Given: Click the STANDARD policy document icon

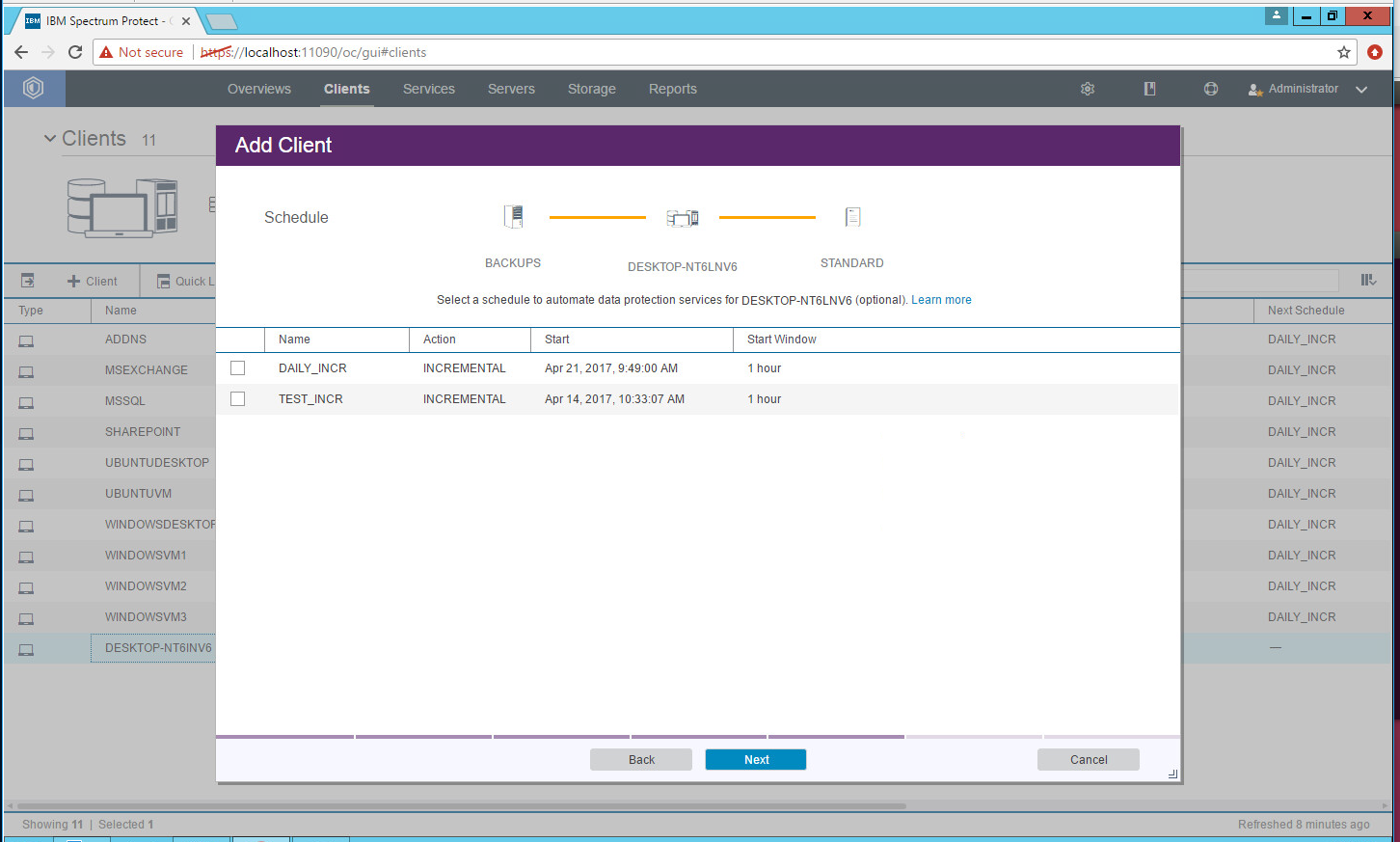Looking at the screenshot, I should [x=852, y=217].
